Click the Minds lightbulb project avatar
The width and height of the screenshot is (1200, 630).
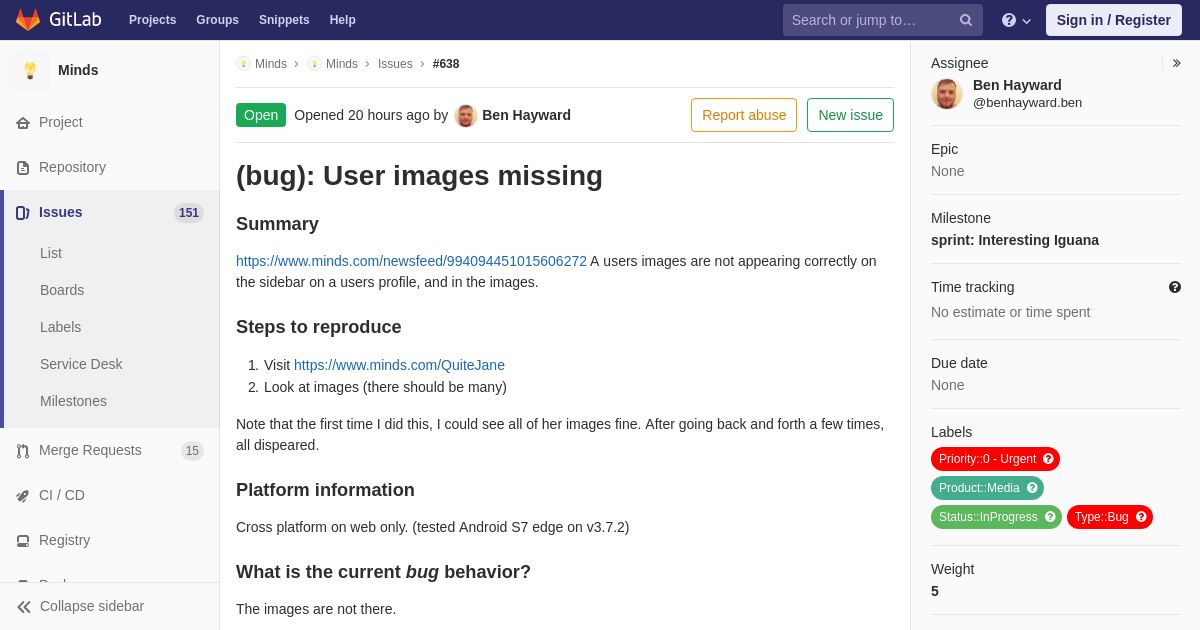(30, 70)
